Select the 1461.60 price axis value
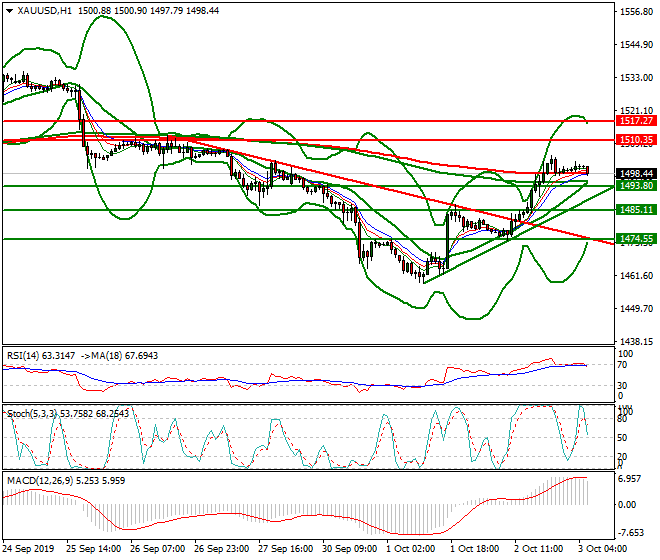Screen dimensions: 660x560 coord(637,276)
